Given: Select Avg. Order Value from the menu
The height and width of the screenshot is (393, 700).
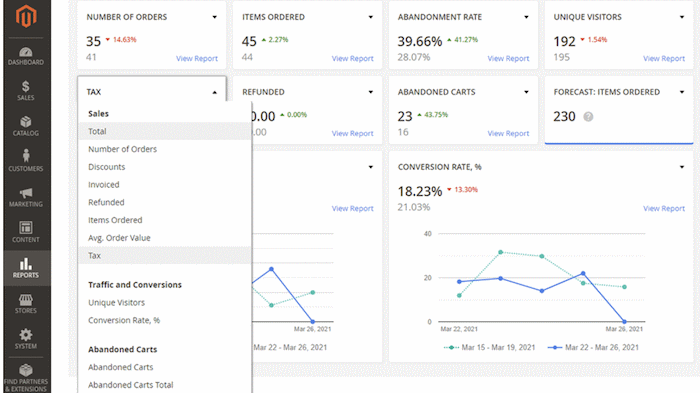Looking at the screenshot, I should pos(119,238).
